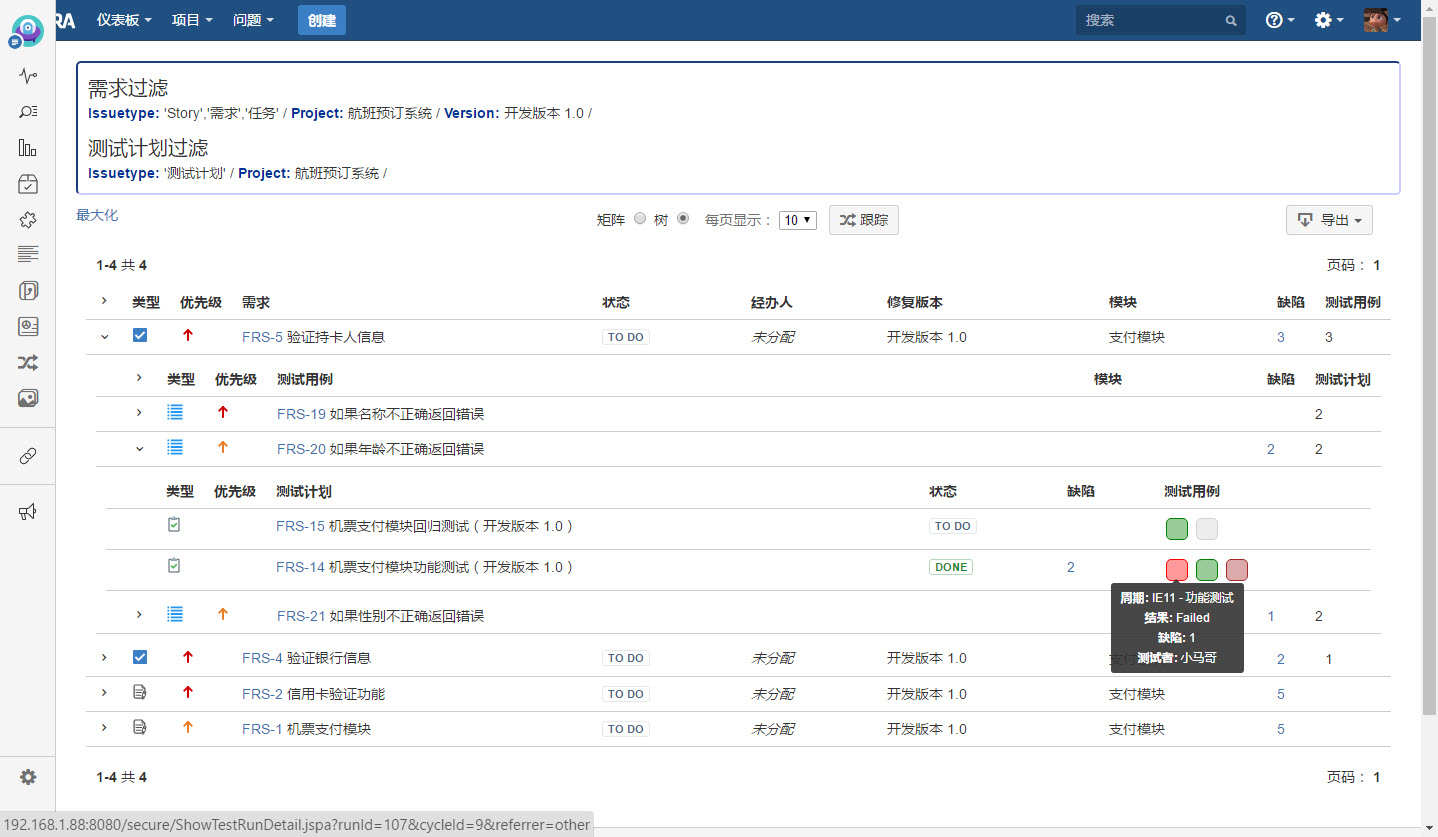
Task: Click the blue checkbox type icon of FRS-5
Action: coord(140,335)
